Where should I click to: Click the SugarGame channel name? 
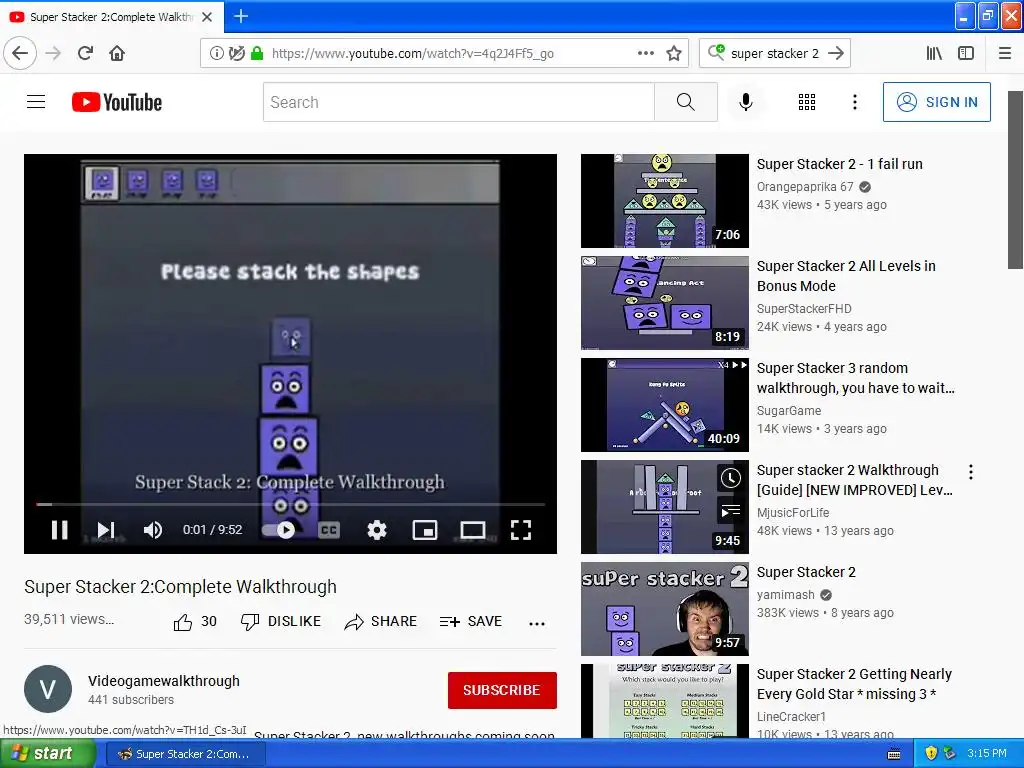click(789, 410)
